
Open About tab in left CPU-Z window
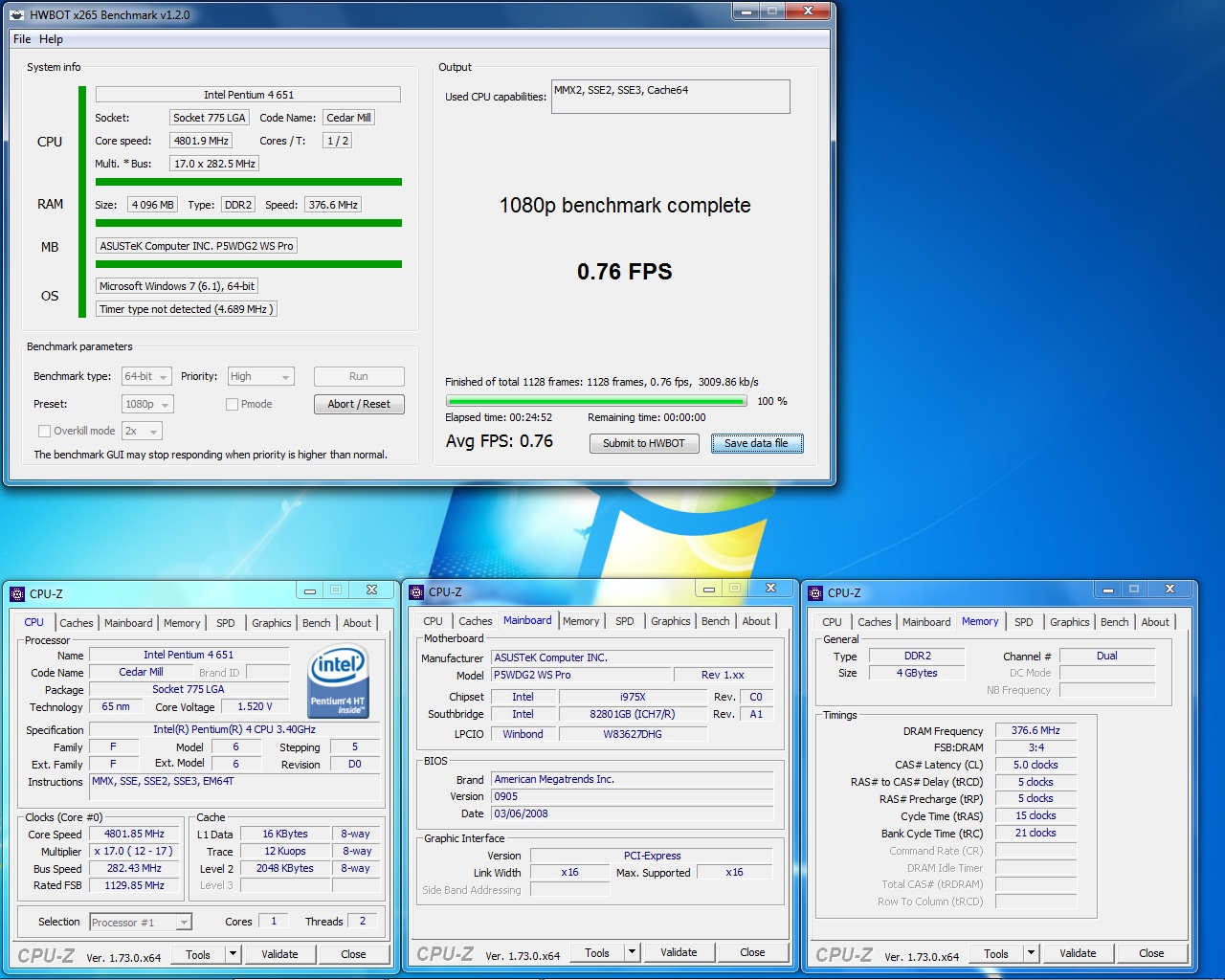pos(357,623)
